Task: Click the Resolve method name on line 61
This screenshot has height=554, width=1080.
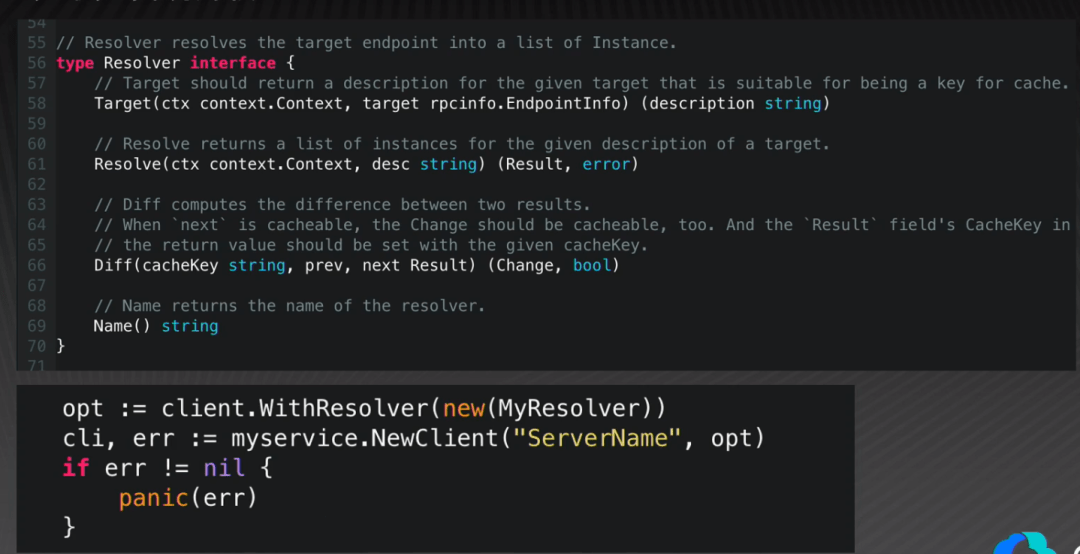Action: click(127, 164)
